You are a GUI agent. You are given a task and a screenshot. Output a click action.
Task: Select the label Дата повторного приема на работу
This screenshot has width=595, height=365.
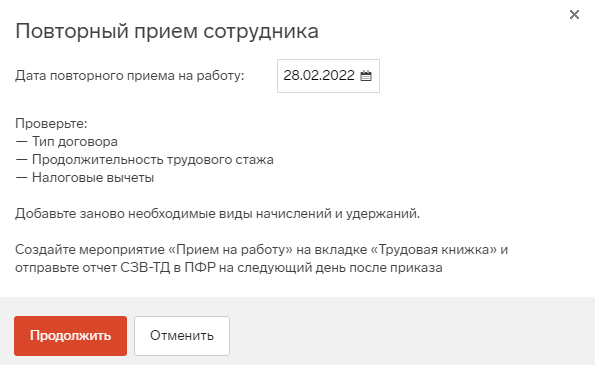point(130,76)
